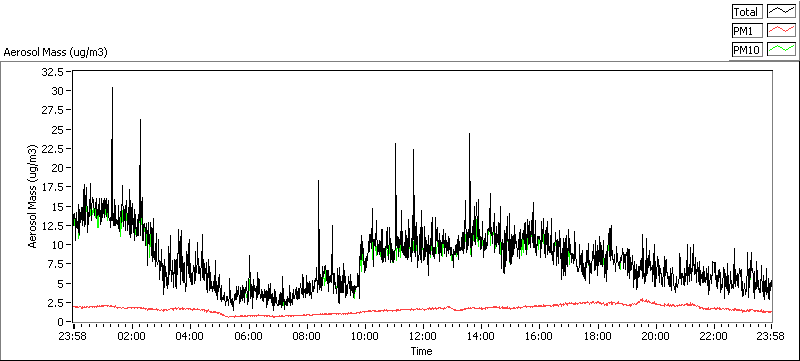The image size is (800, 361).
Task: Click the 08:00 time tick label
Action: point(307,337)
